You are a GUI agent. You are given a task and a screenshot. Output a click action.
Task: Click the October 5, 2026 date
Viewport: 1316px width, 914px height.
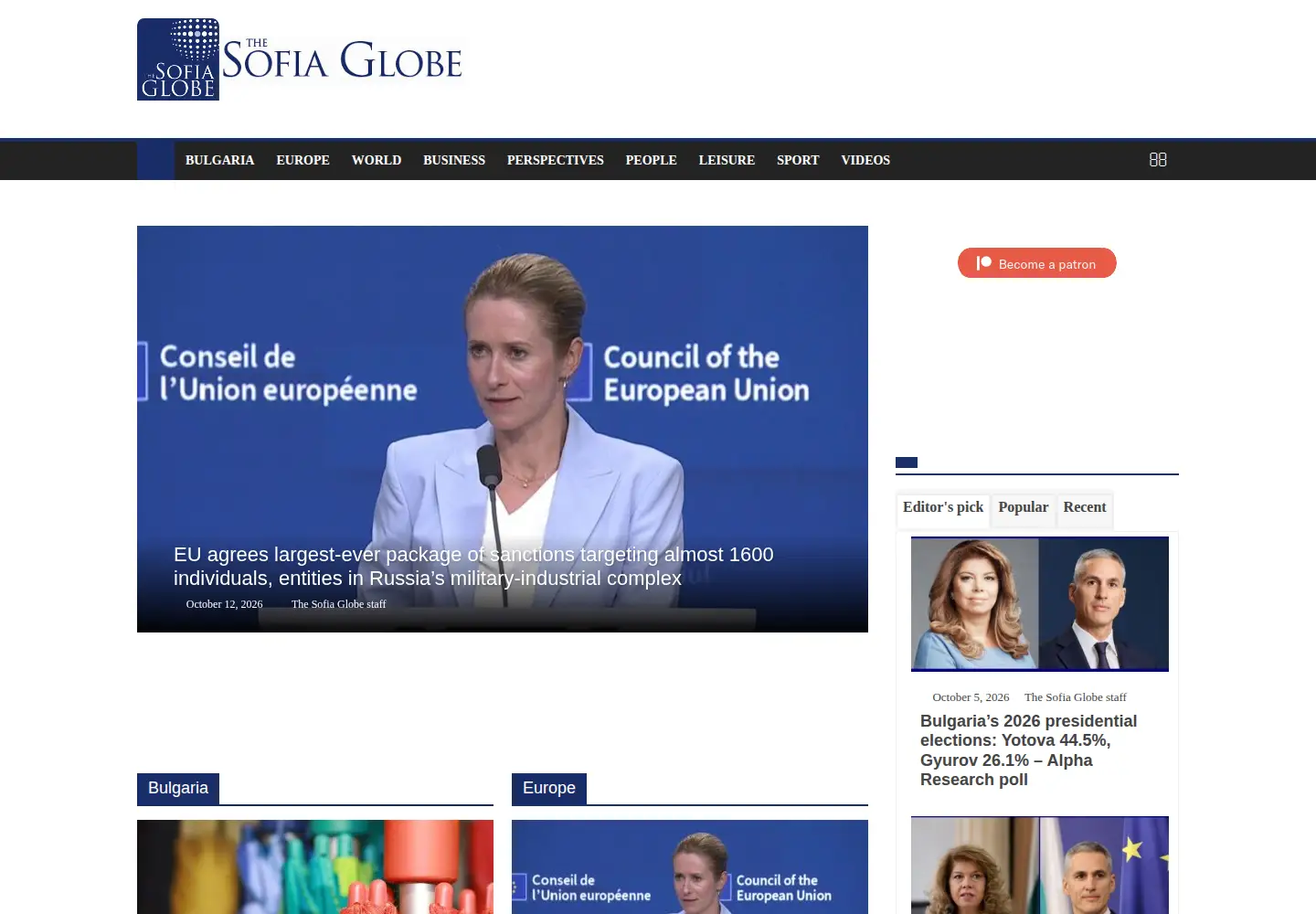point(971,697)
